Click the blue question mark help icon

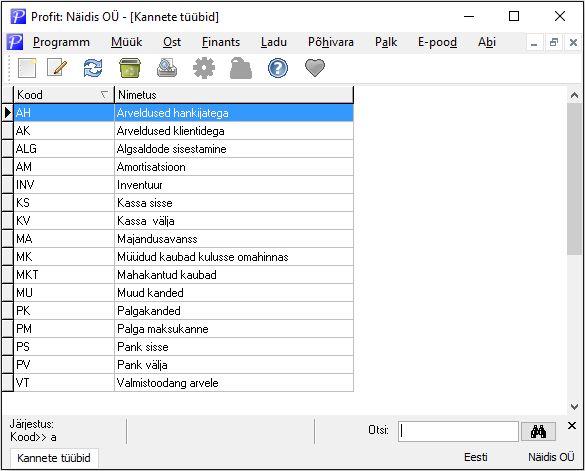(278, 68)
